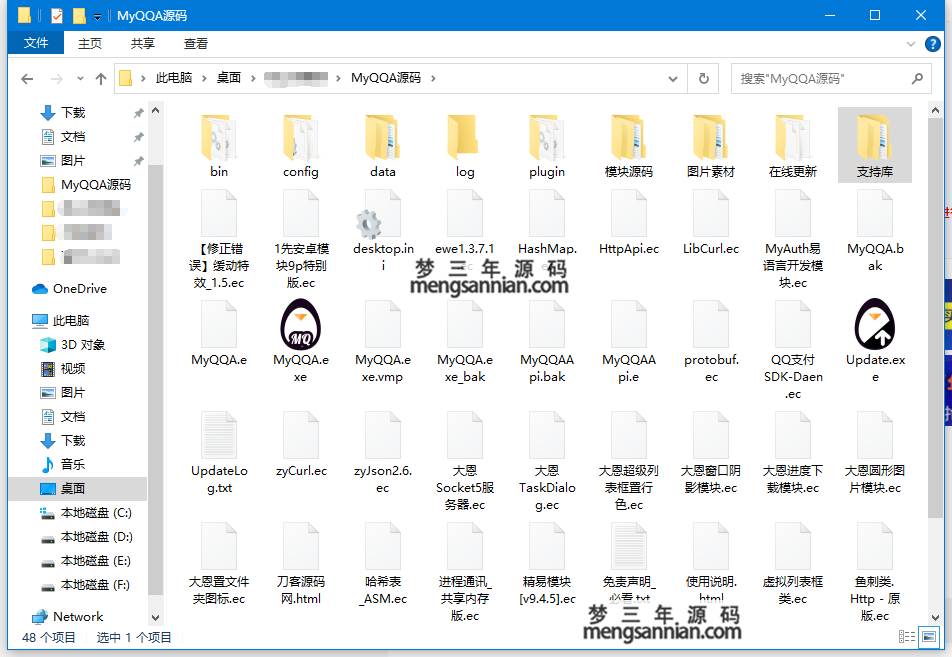The width and height of the screenshot is (952, 657).
Task: Open the 主页 ribbon tab
Action: (x=90, y=43)
